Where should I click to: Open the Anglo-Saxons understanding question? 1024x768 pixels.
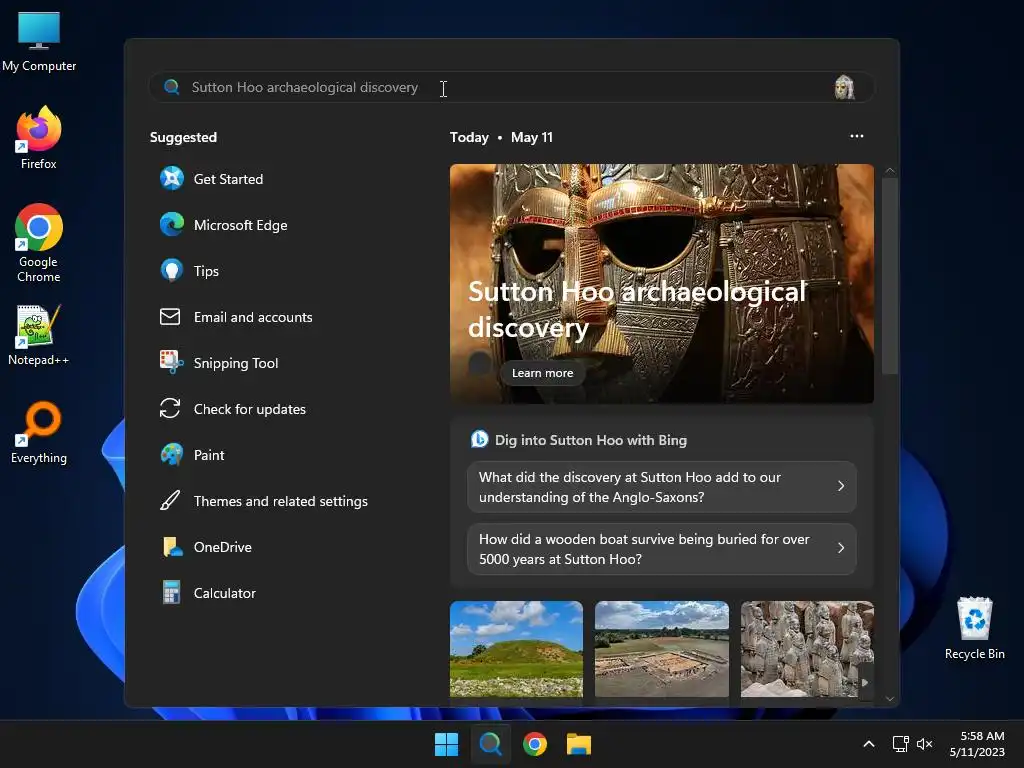coord(662,487)
